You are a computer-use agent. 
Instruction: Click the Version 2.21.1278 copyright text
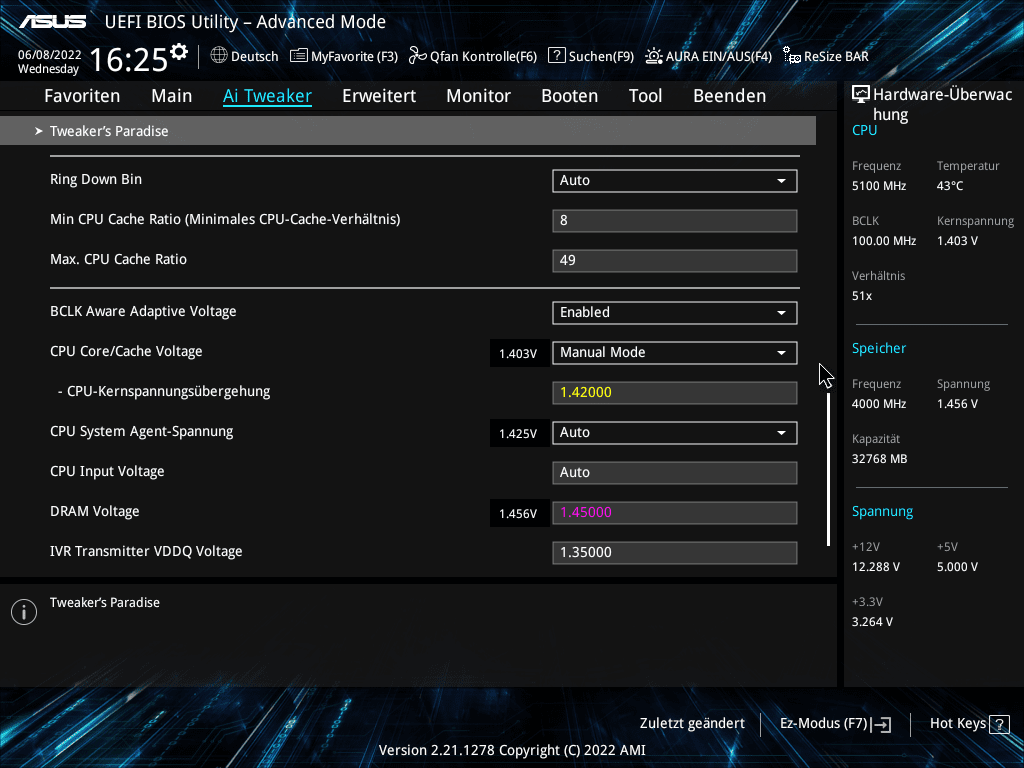512,750
